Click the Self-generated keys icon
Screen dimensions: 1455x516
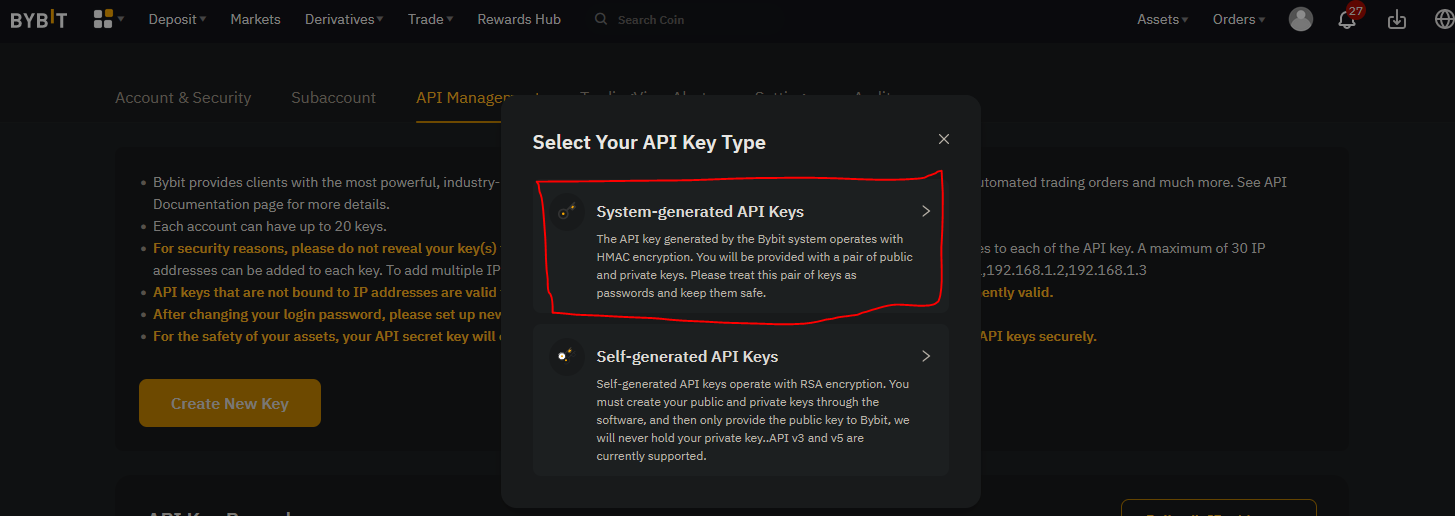pyautogui.click(x=566, y=357)
